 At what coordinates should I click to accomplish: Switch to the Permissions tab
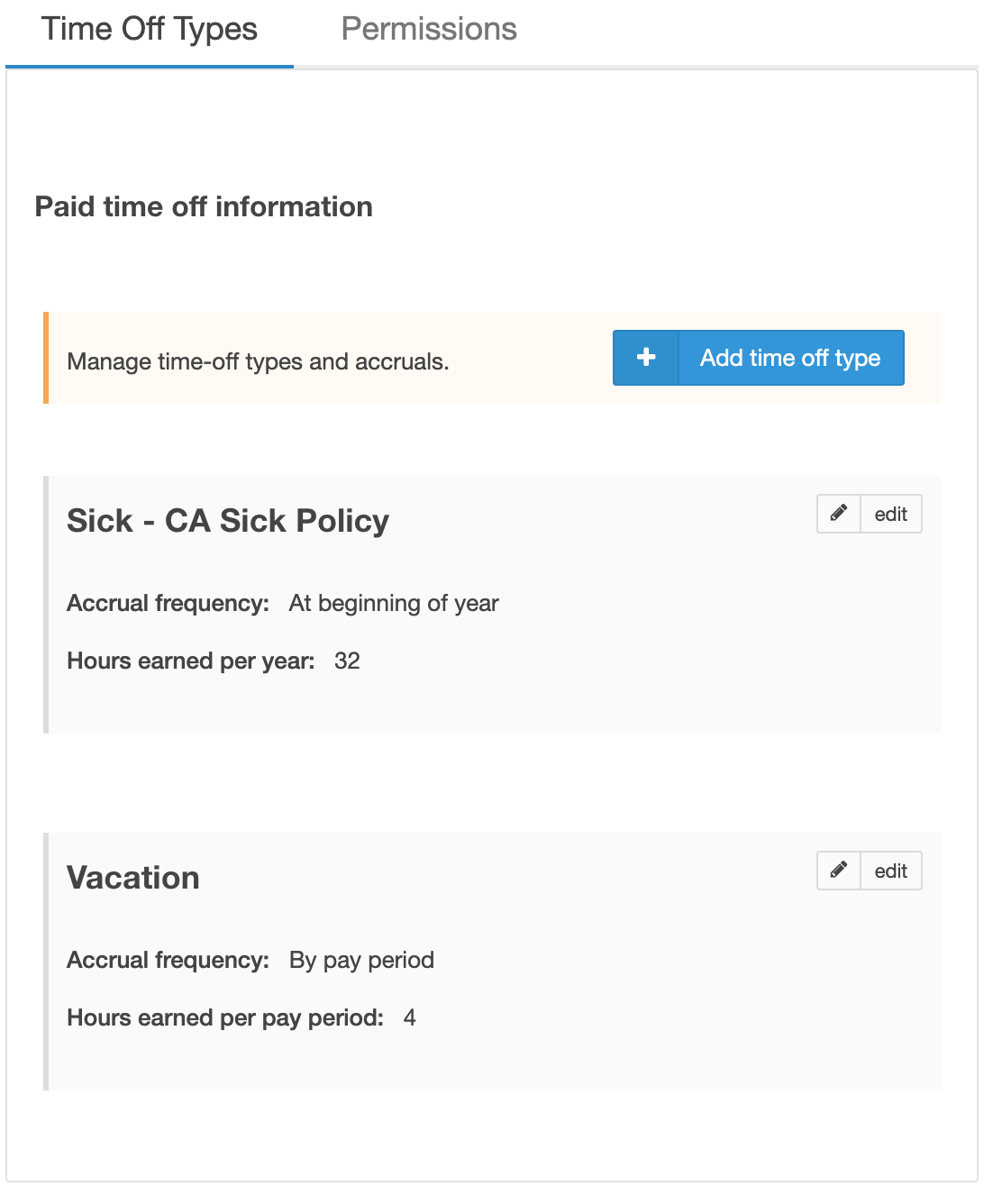pyautogui.click(x=429, y=30)
